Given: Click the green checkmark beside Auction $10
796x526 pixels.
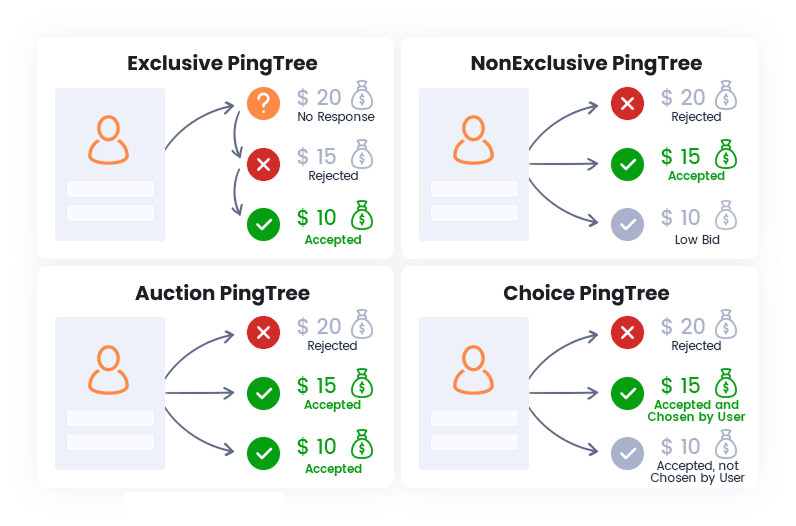Looking at the screenshot, I should [263, 453].
